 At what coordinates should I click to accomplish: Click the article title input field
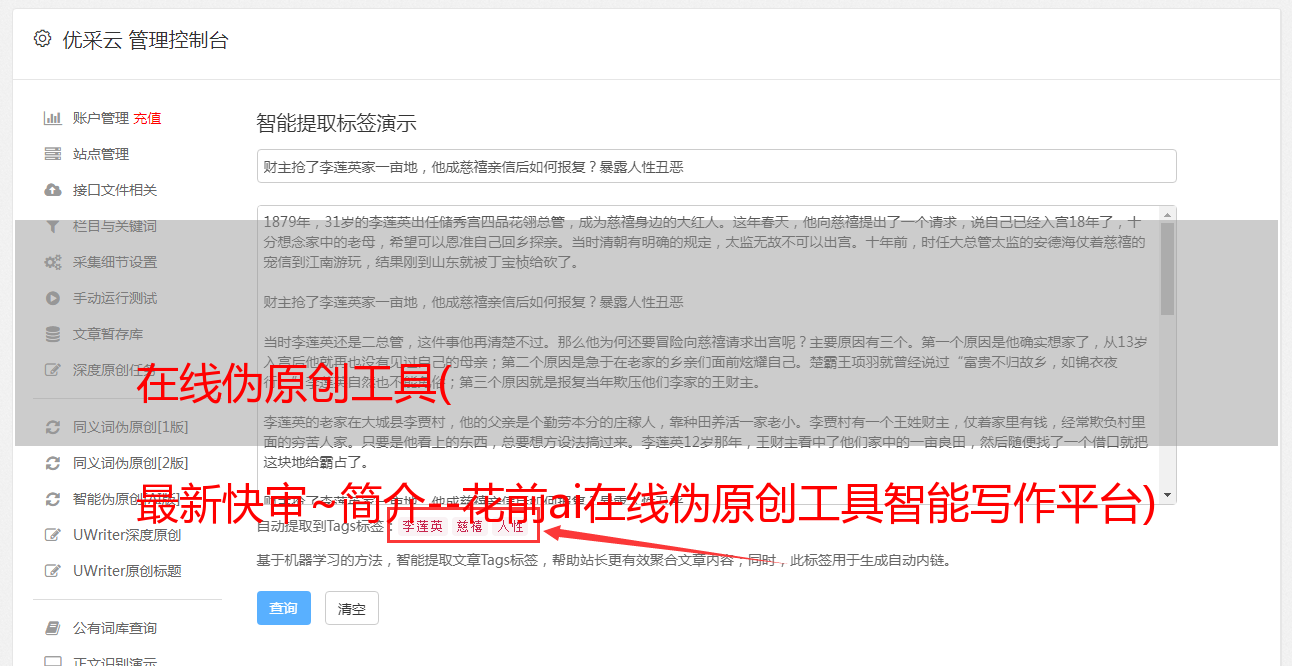(716, 166)
